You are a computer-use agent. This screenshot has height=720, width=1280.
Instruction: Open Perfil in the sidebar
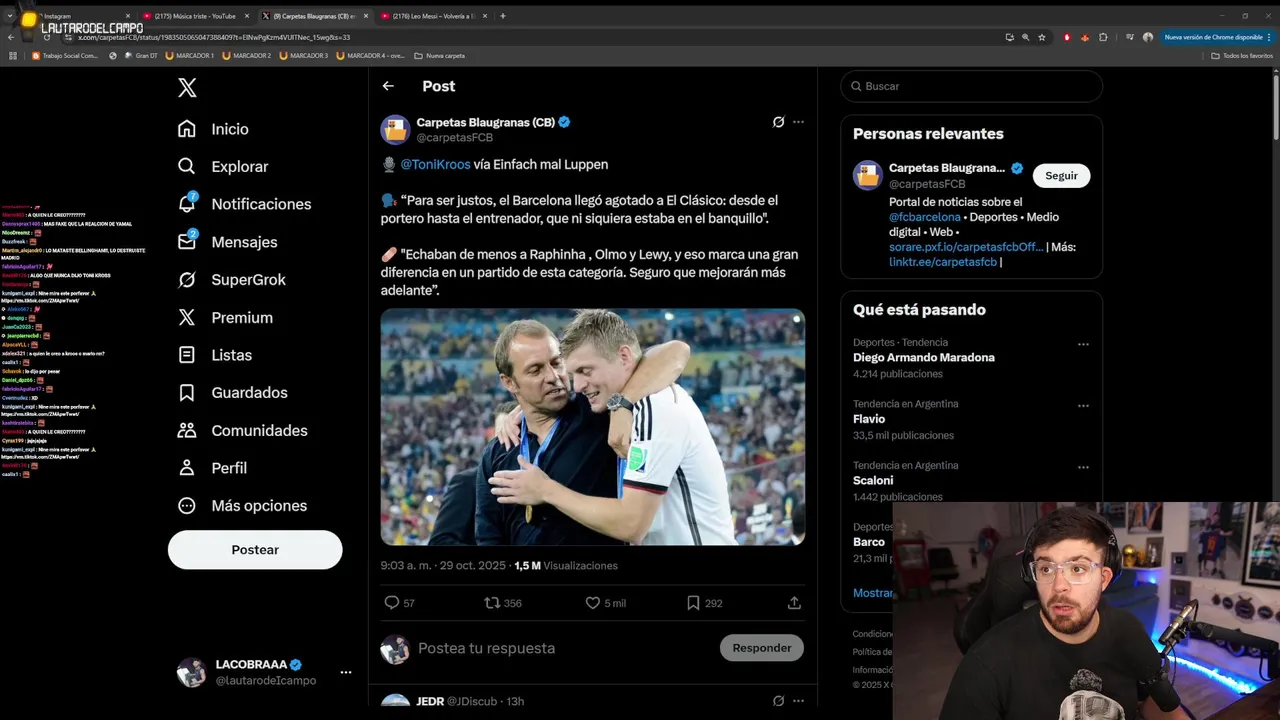click(x=212, y=468)
